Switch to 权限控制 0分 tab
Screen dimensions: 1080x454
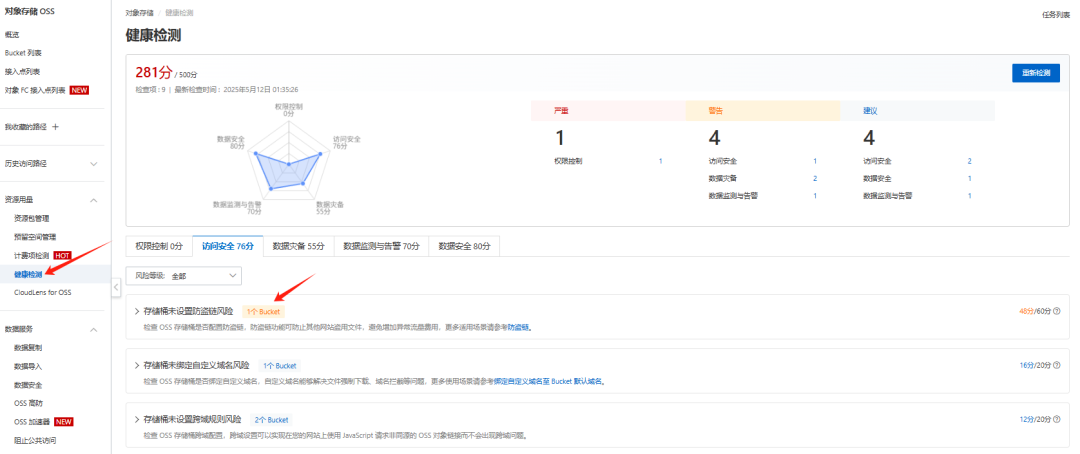point(159,246)
